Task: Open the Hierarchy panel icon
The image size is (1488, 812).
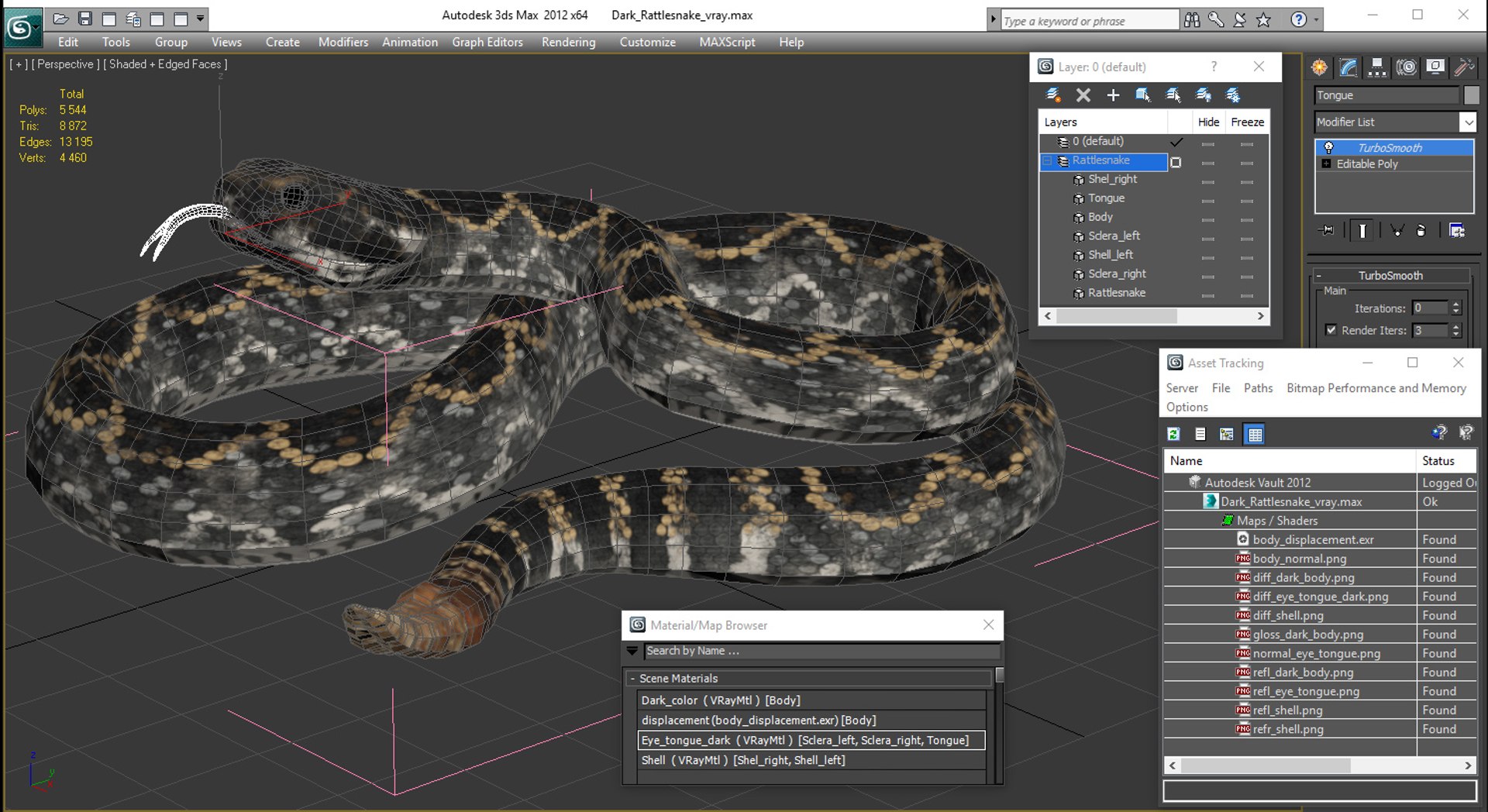Action: tap(1377, 67)
